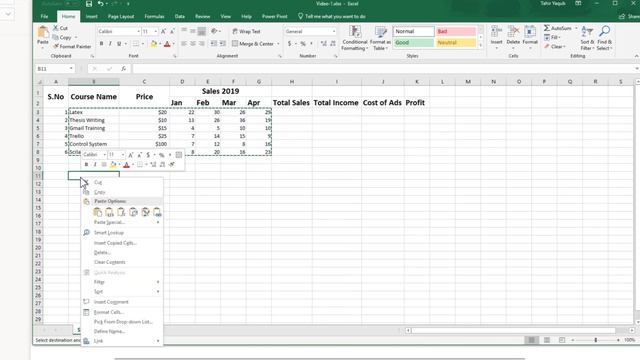Click ribbon red font color button
640x360 pixels.
167,44
